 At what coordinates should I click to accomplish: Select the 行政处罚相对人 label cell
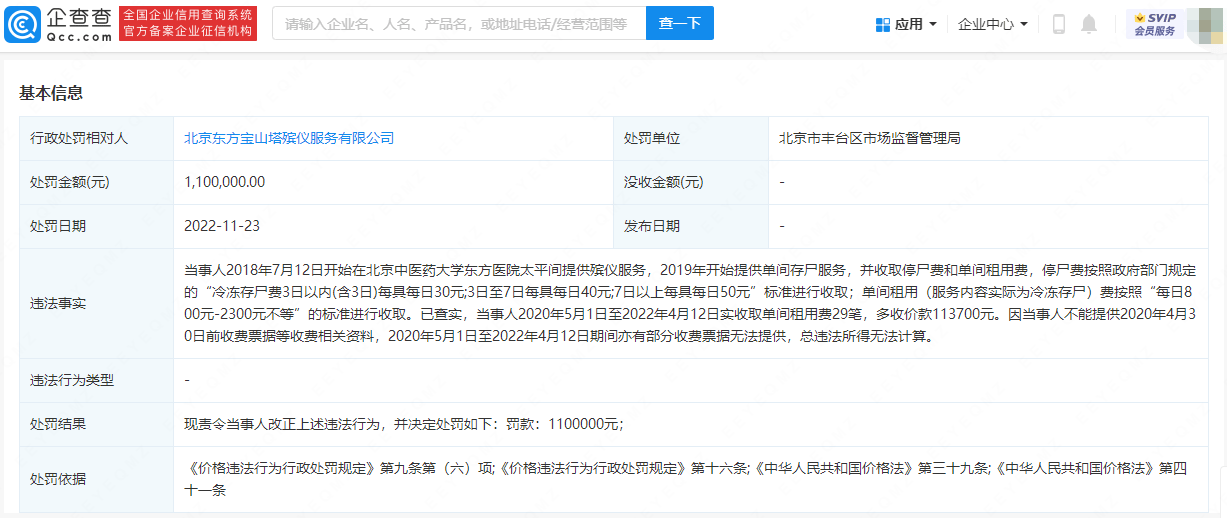96,138
